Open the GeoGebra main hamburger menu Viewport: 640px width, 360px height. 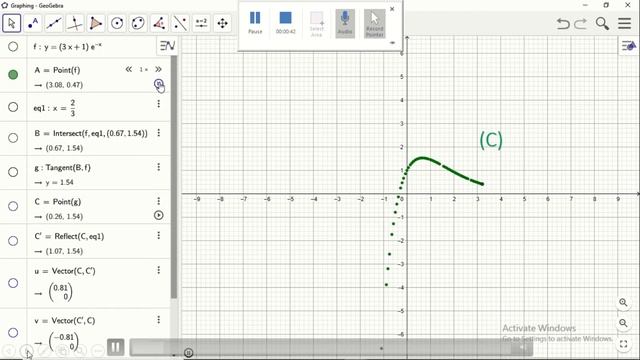(624, 23)
